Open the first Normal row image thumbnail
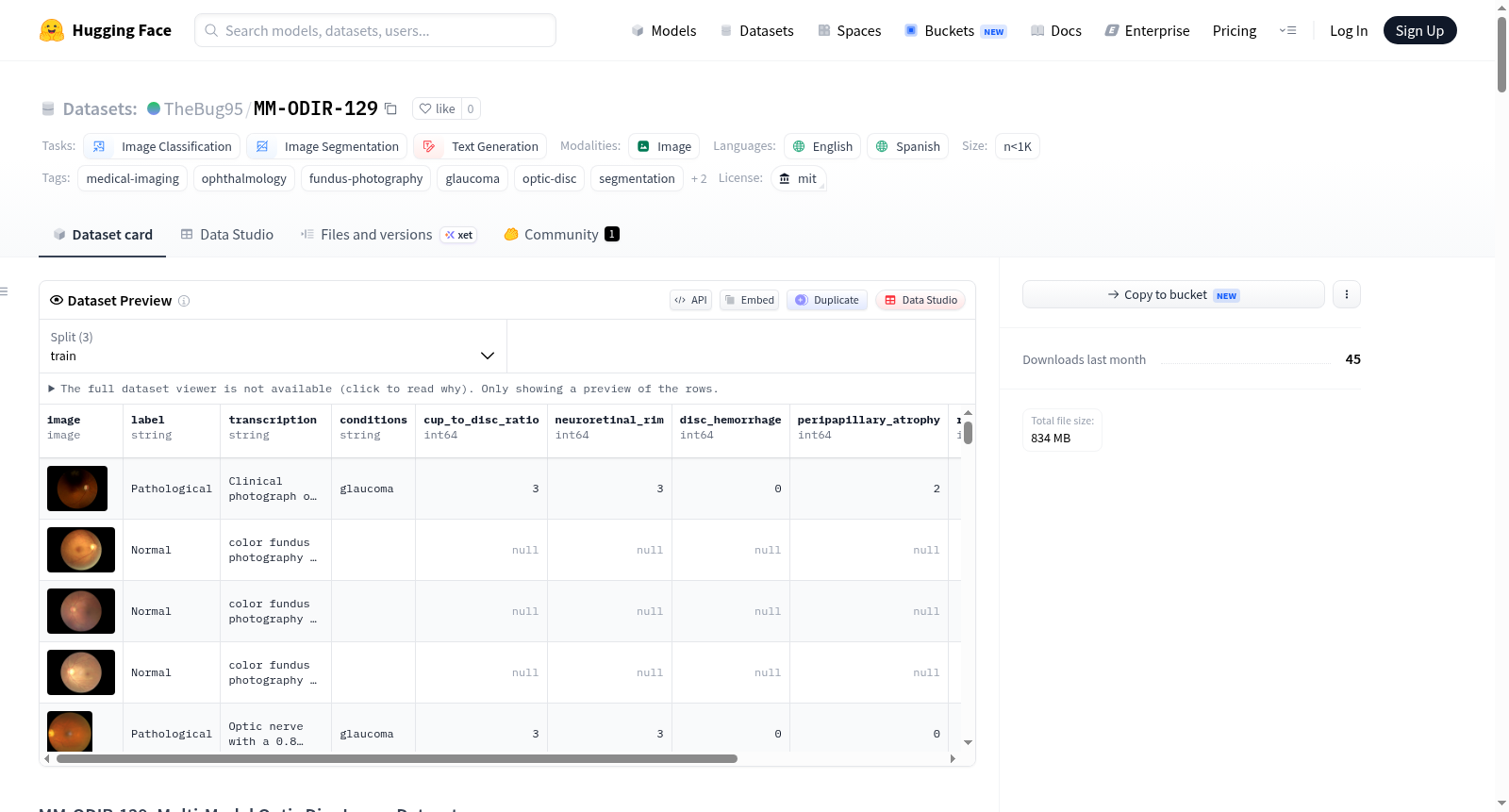 click(x=81, y=550)
